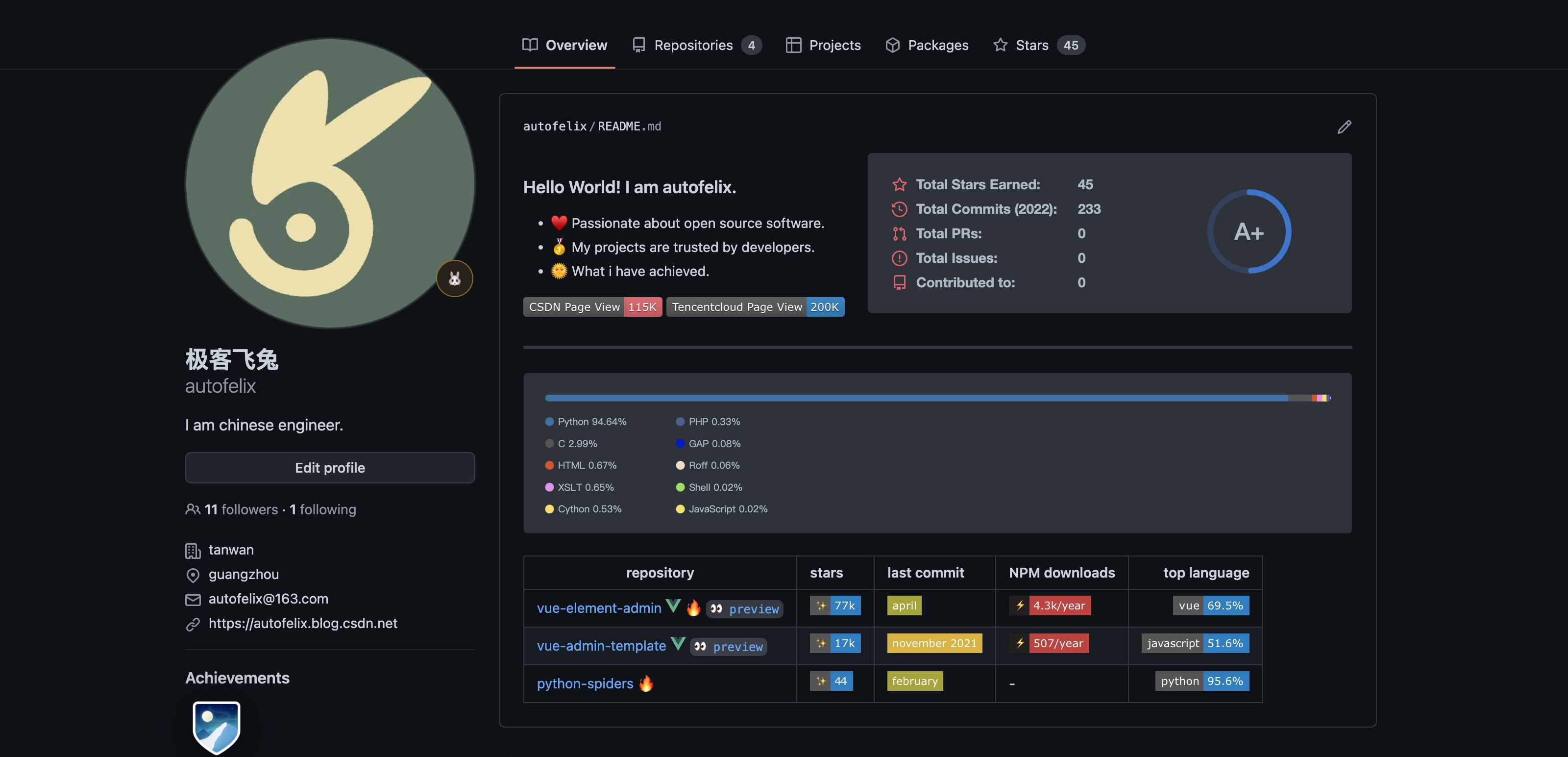
Task: Click the vue 69.5% top language badge
Action: coord(1211,606)
